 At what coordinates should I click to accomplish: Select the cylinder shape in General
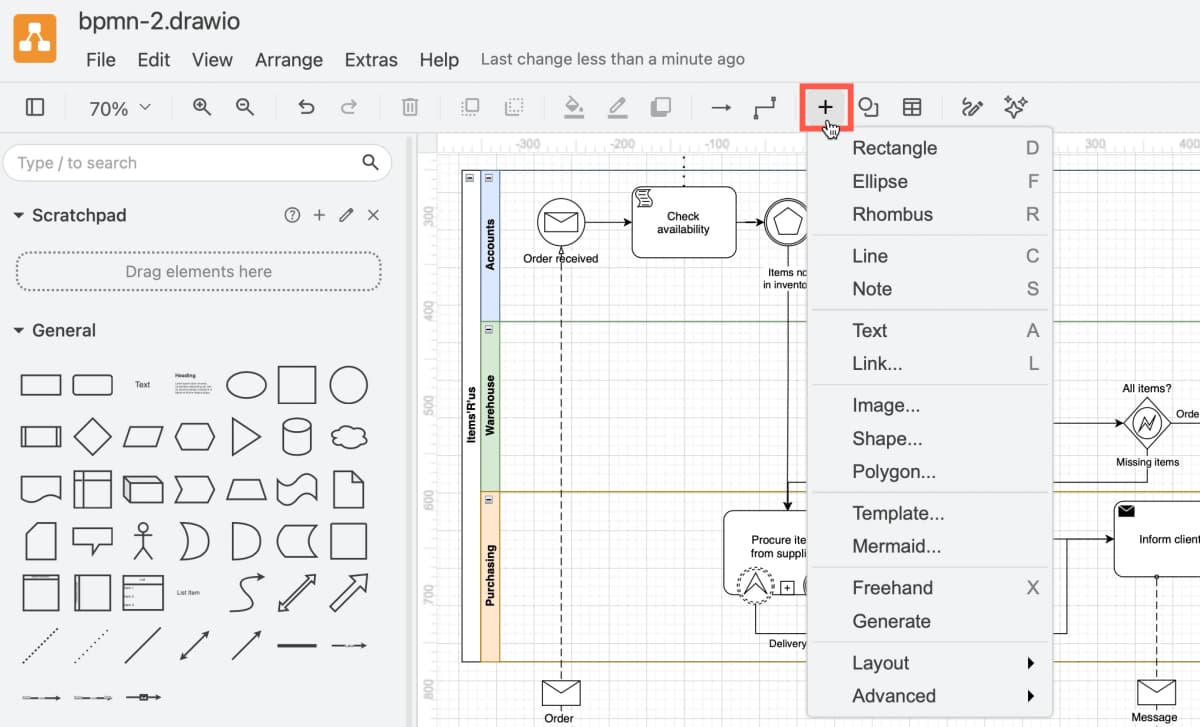297,436
